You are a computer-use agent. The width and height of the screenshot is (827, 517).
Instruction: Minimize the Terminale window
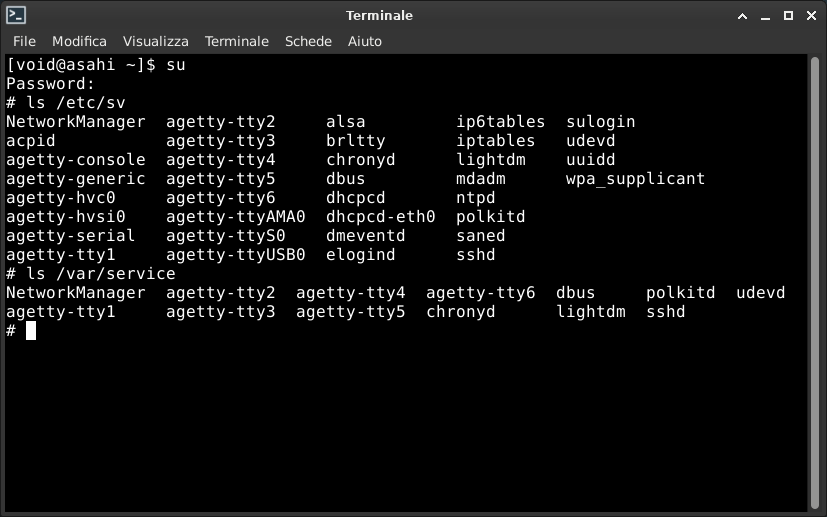(765, 16)
